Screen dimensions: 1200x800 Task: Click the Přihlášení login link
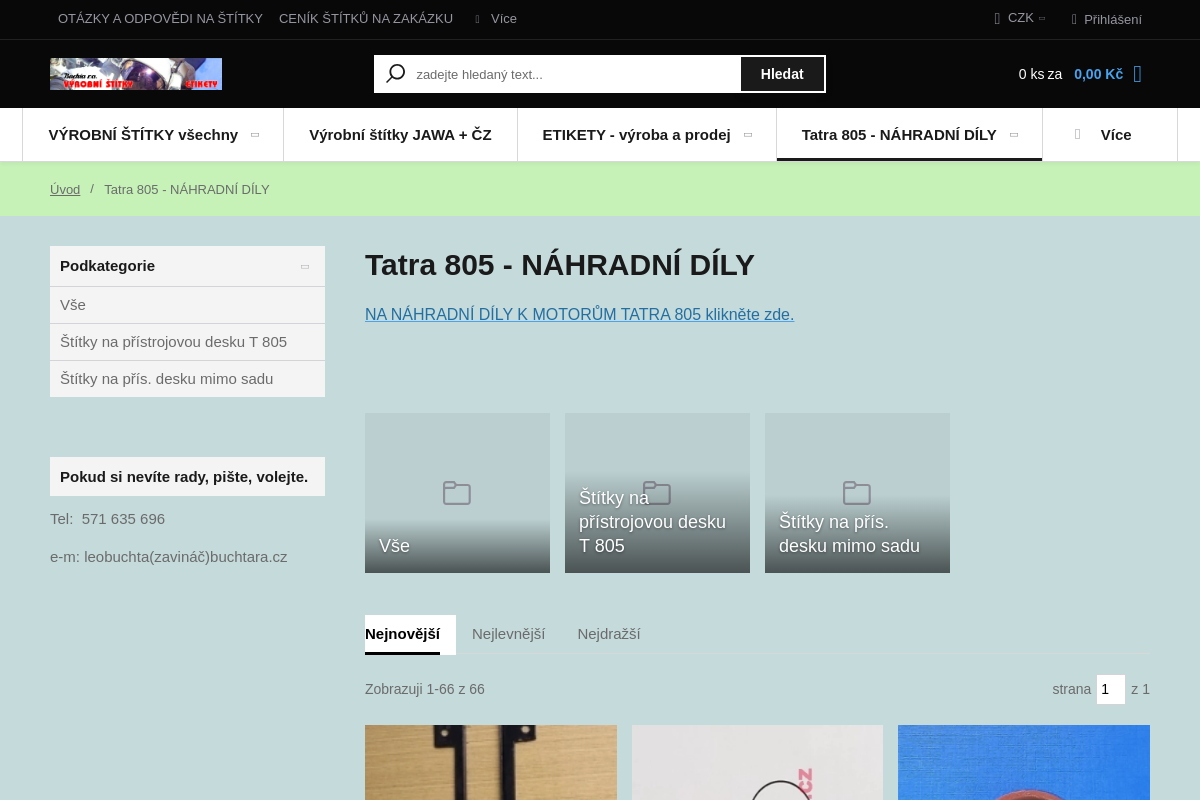(x=1106, y=19)
